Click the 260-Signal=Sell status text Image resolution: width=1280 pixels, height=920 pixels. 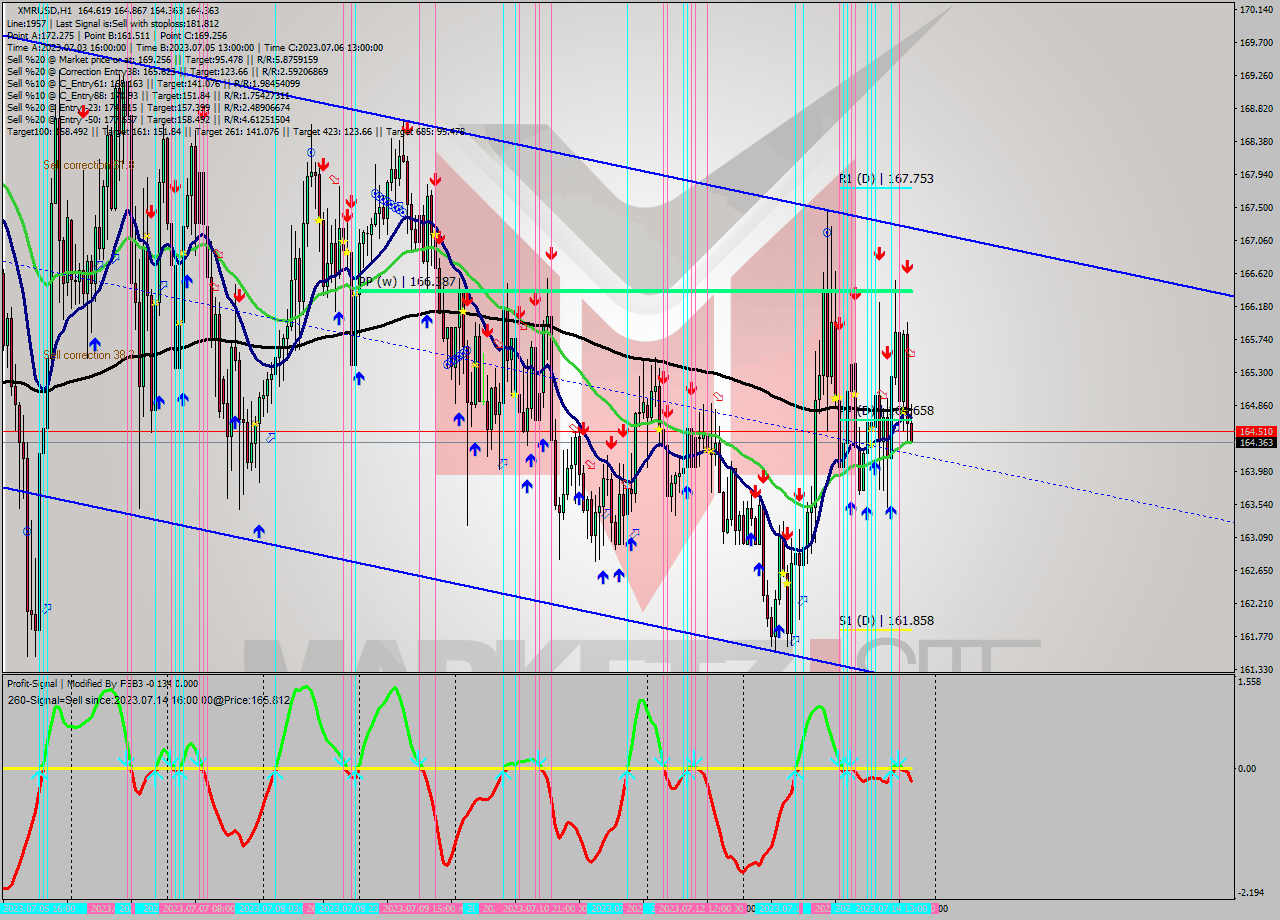(x=148, y=700)
